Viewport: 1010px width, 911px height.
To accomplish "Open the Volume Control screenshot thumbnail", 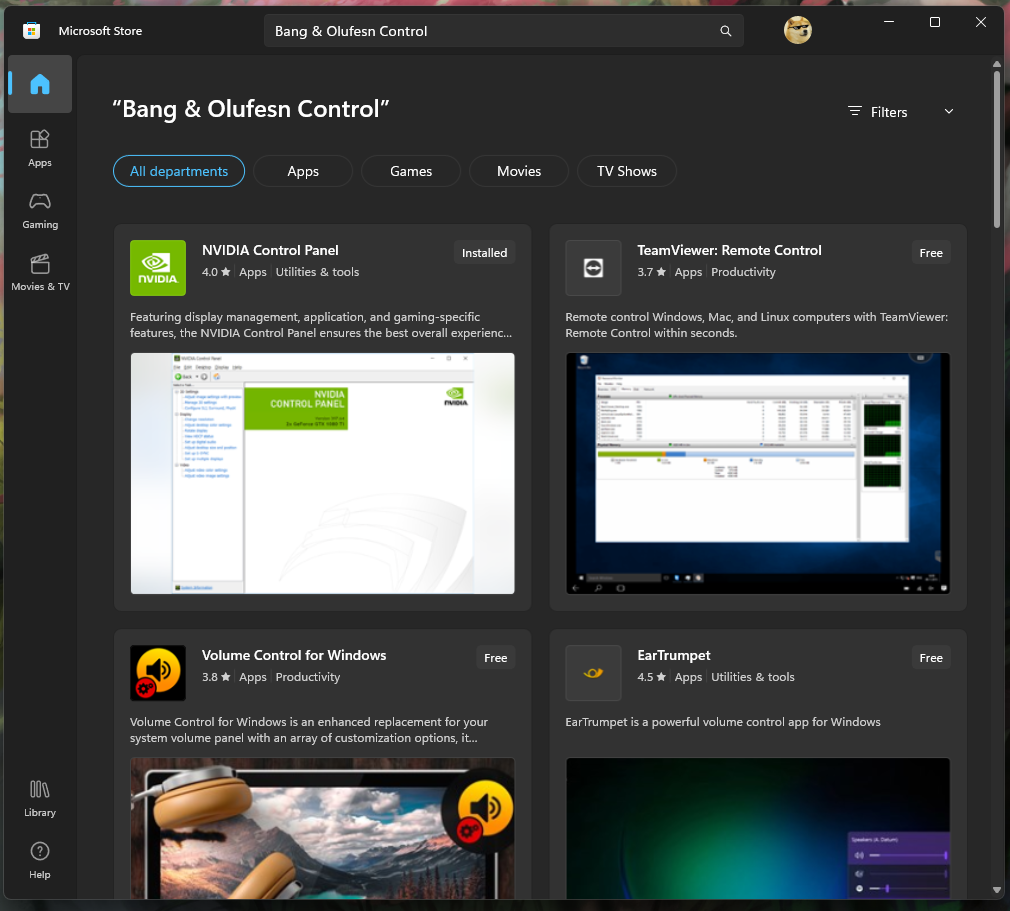I will point(323,828).
